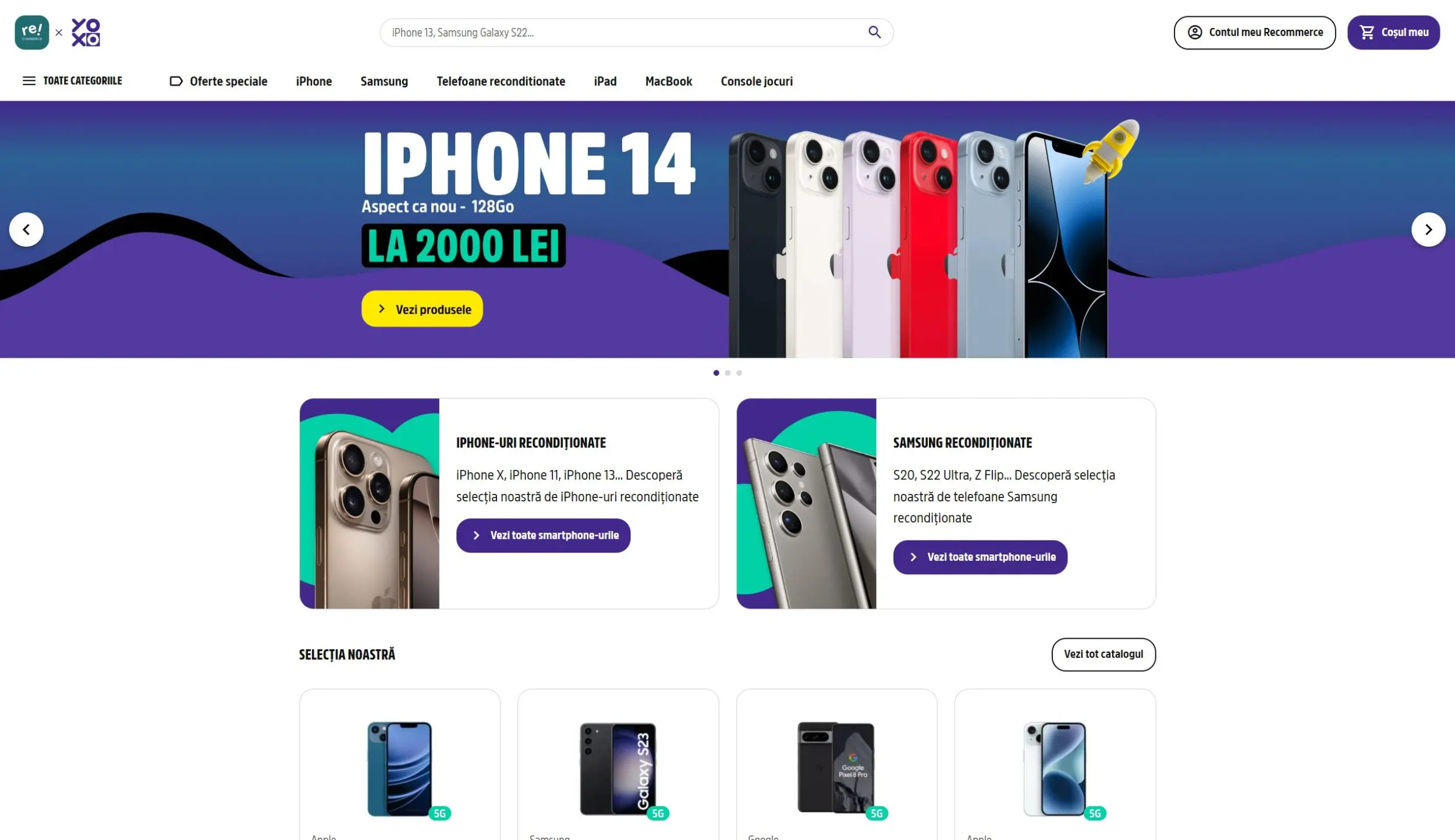Advance carousel with next arrow
Screen dimensions: 1455x840
(x=1428, y=230)
